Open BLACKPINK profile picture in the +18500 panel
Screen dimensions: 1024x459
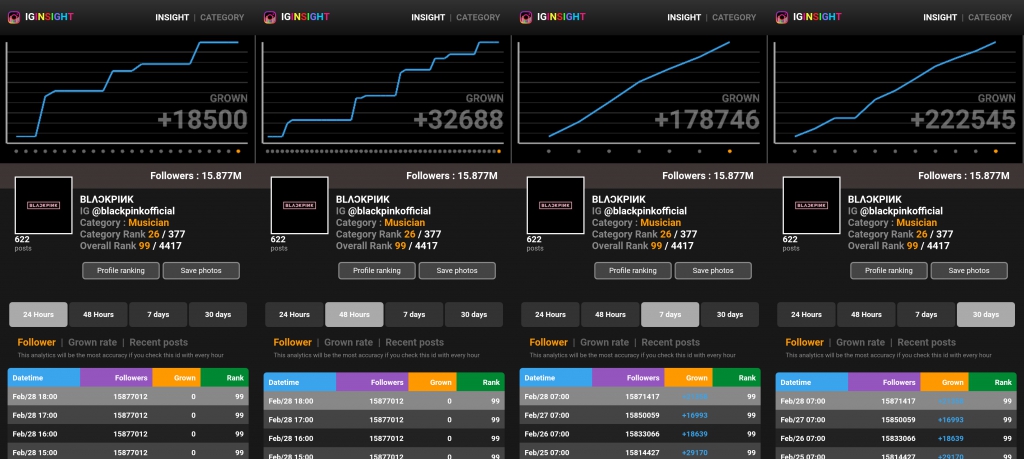[x=44, y=205]
